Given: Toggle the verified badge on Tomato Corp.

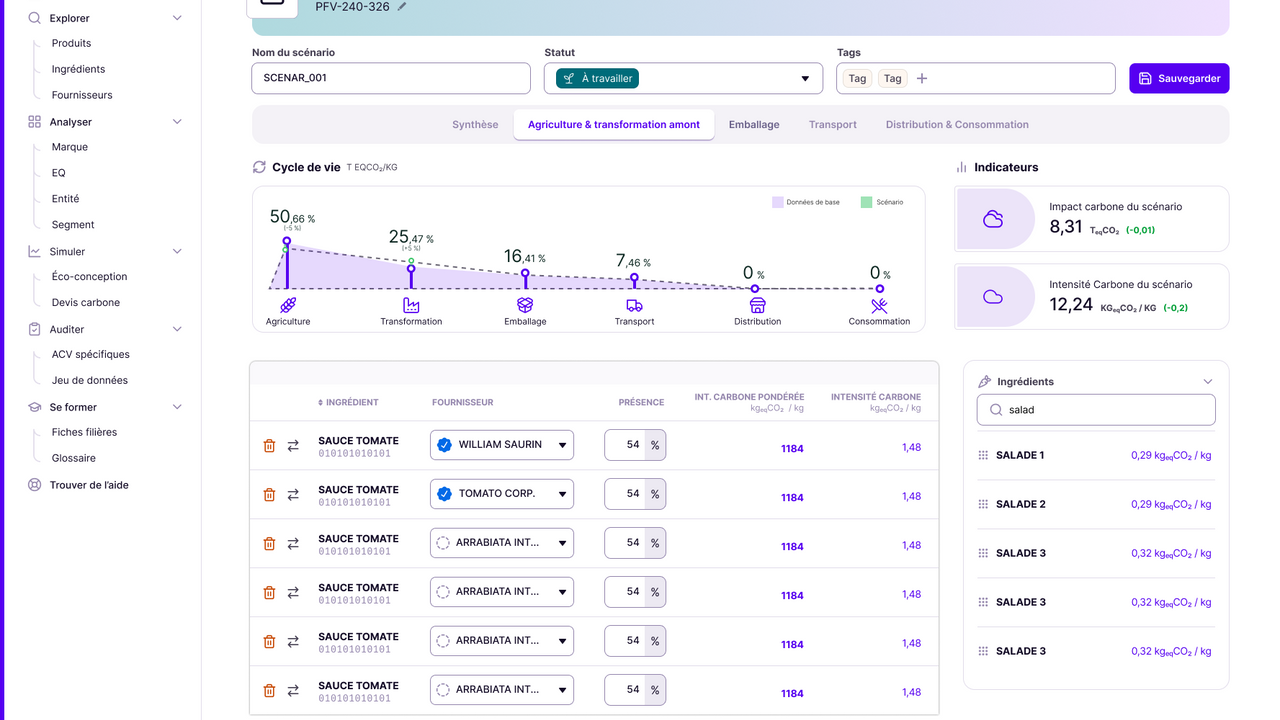Looking at the screenshot, I should click(x=445, y=494).
